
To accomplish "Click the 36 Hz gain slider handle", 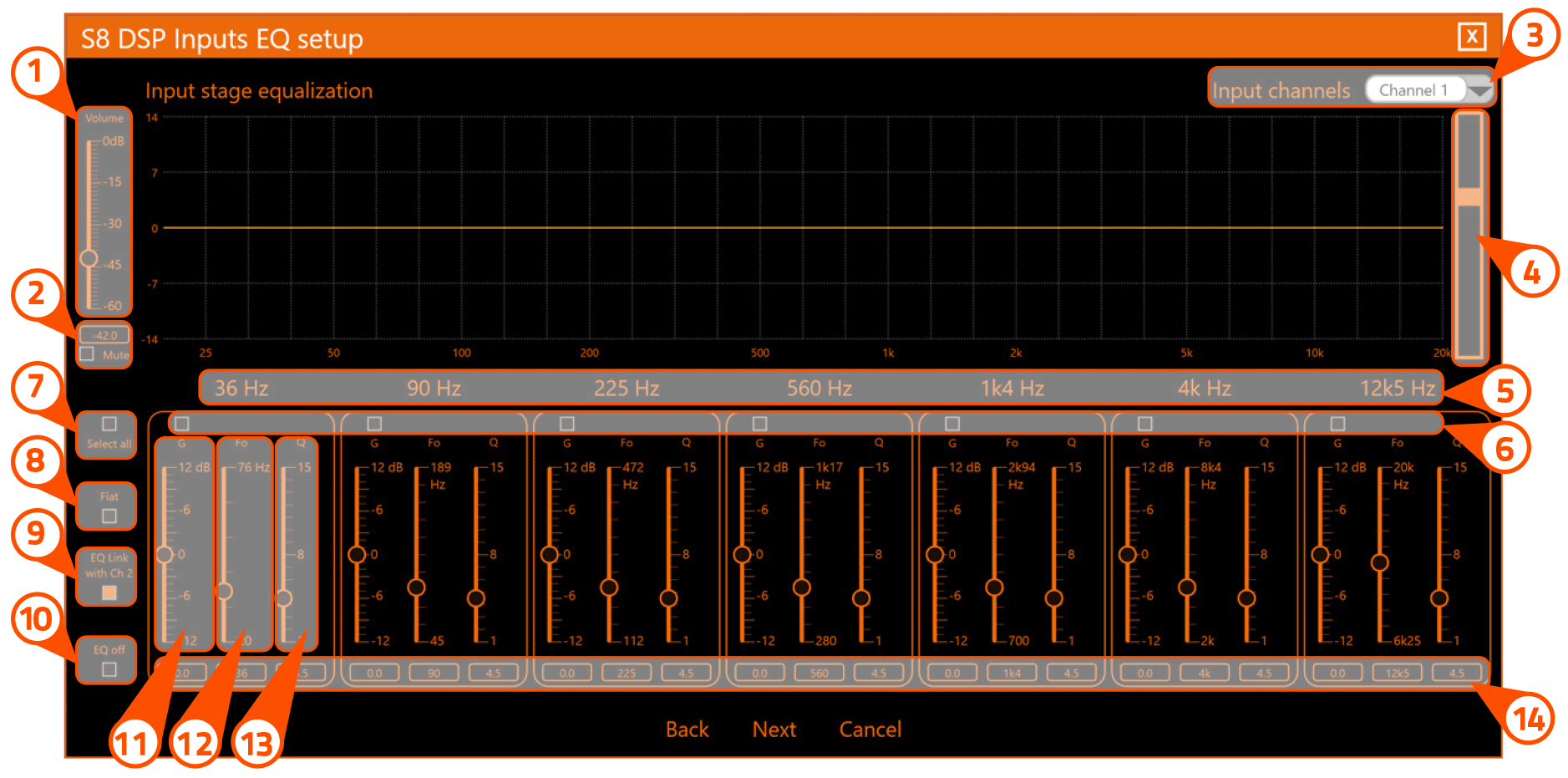I will 164,553.
